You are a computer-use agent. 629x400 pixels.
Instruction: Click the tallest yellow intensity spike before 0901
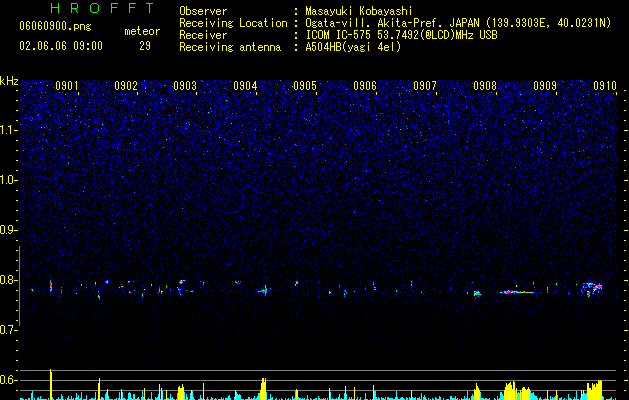point(51,384)
